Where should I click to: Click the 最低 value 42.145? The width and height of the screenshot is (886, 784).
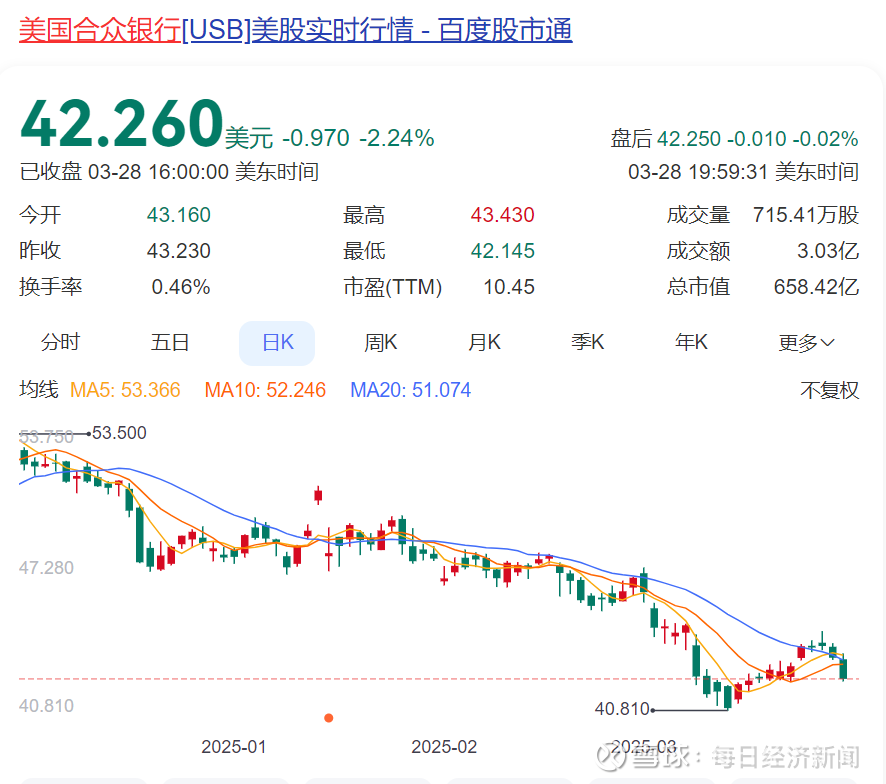(502, 251)
